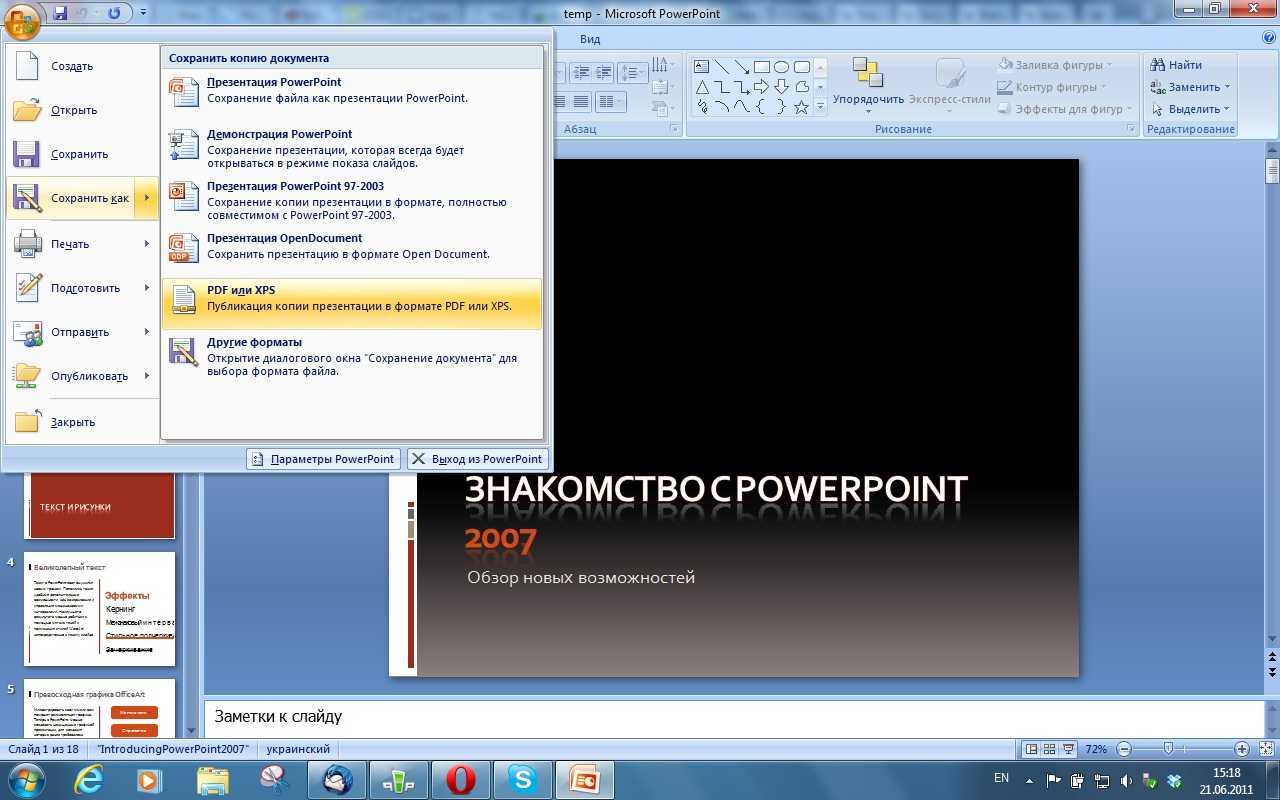Adjust the zoom slider handle
The width and height of the screenshot is (1280, 800).
(1168, 749)
